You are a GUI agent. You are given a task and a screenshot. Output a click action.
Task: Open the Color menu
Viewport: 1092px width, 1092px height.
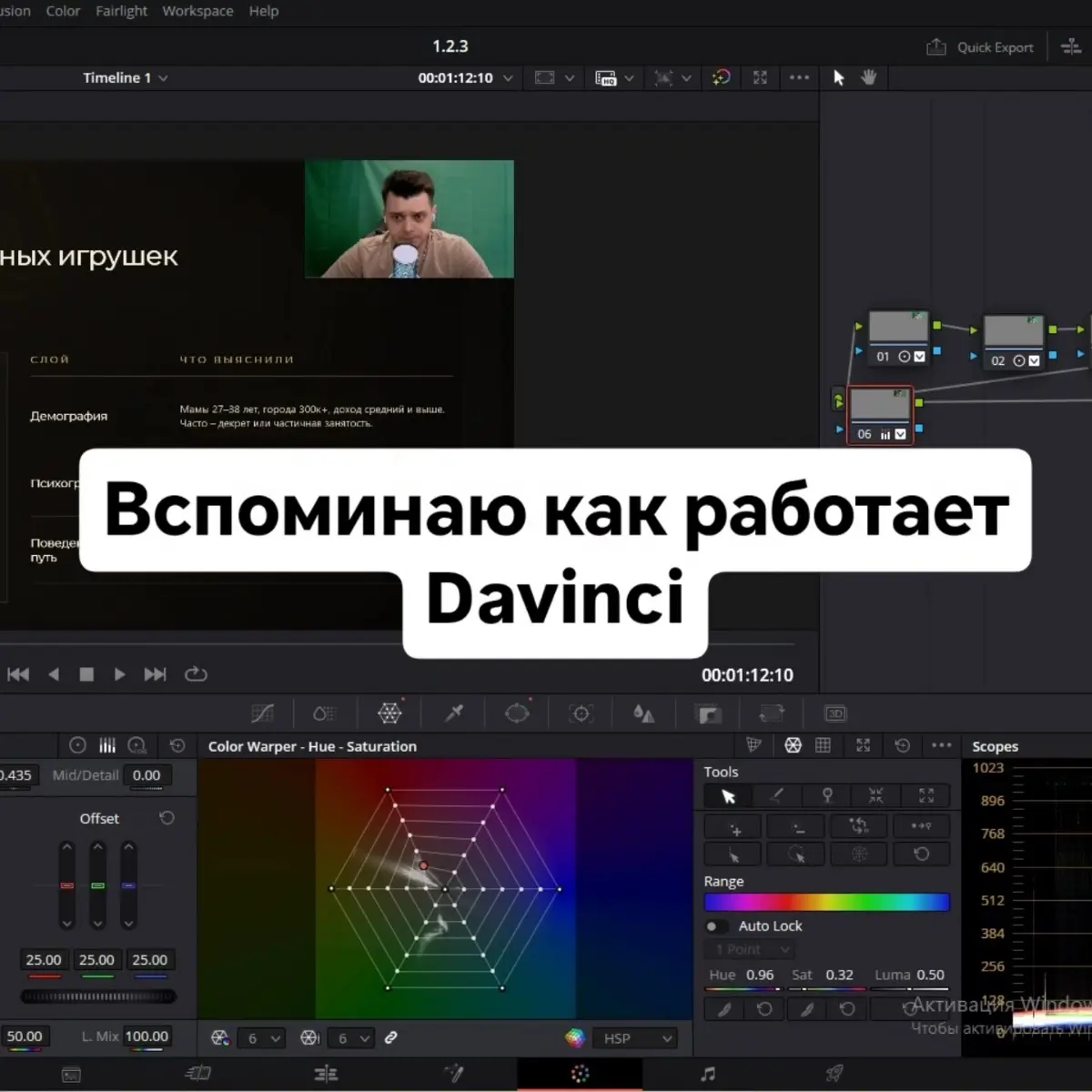tap(63, 11)
